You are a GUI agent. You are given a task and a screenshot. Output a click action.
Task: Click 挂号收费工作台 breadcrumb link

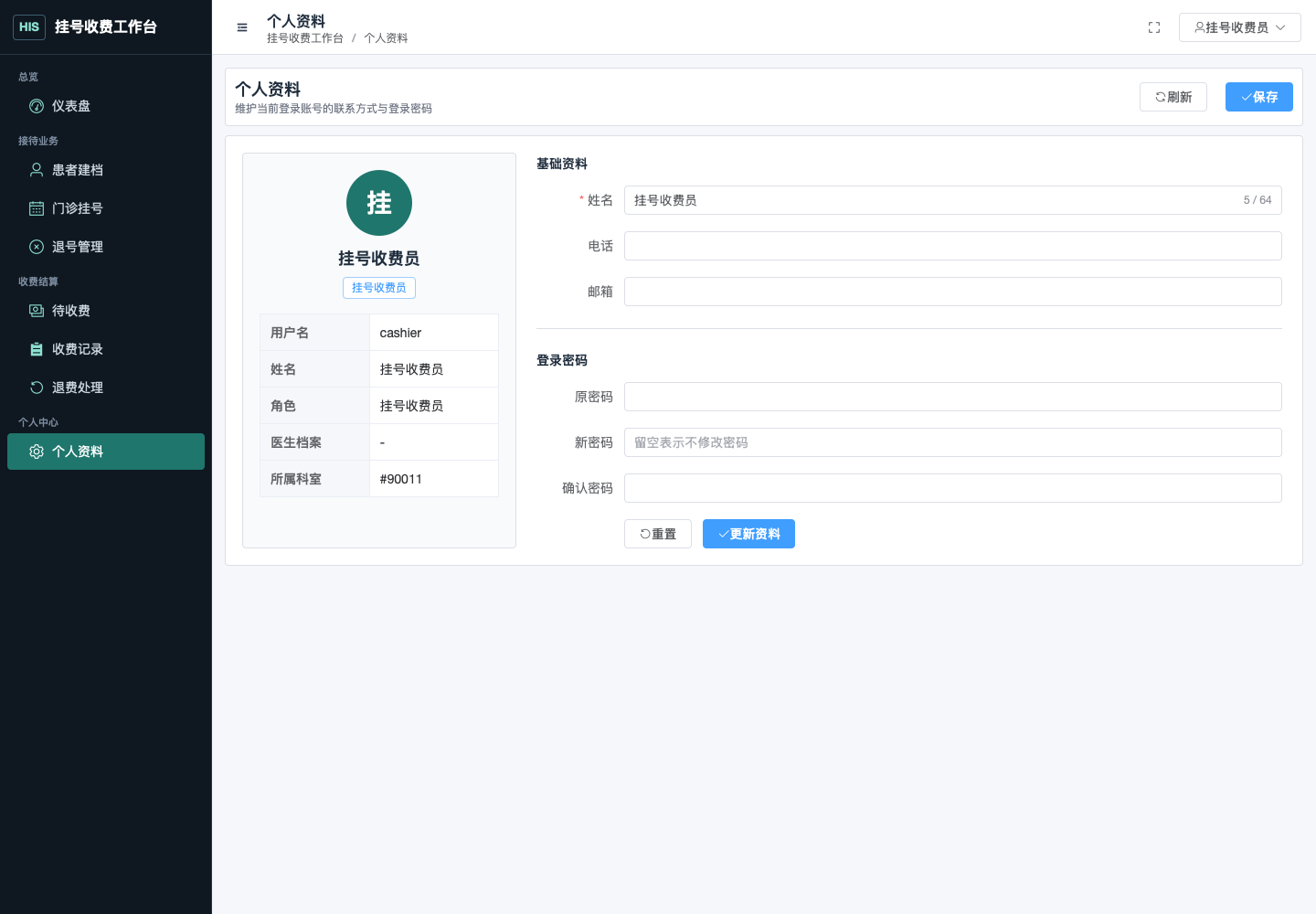pos(305,38)
